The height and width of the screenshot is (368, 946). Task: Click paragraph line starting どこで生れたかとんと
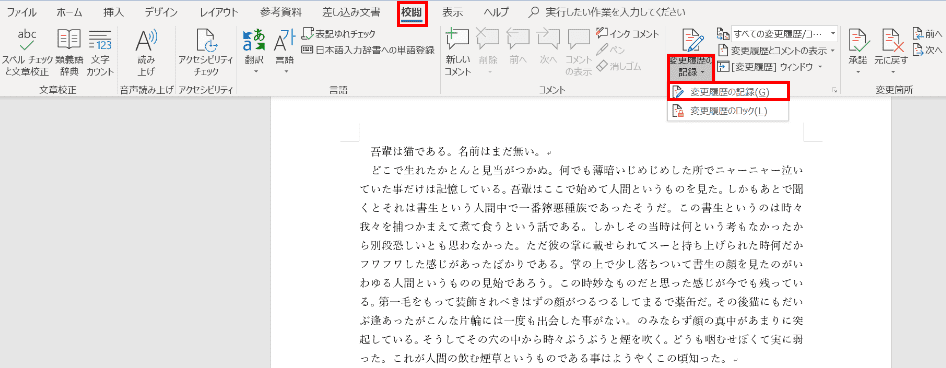click(x=586, y=169)
